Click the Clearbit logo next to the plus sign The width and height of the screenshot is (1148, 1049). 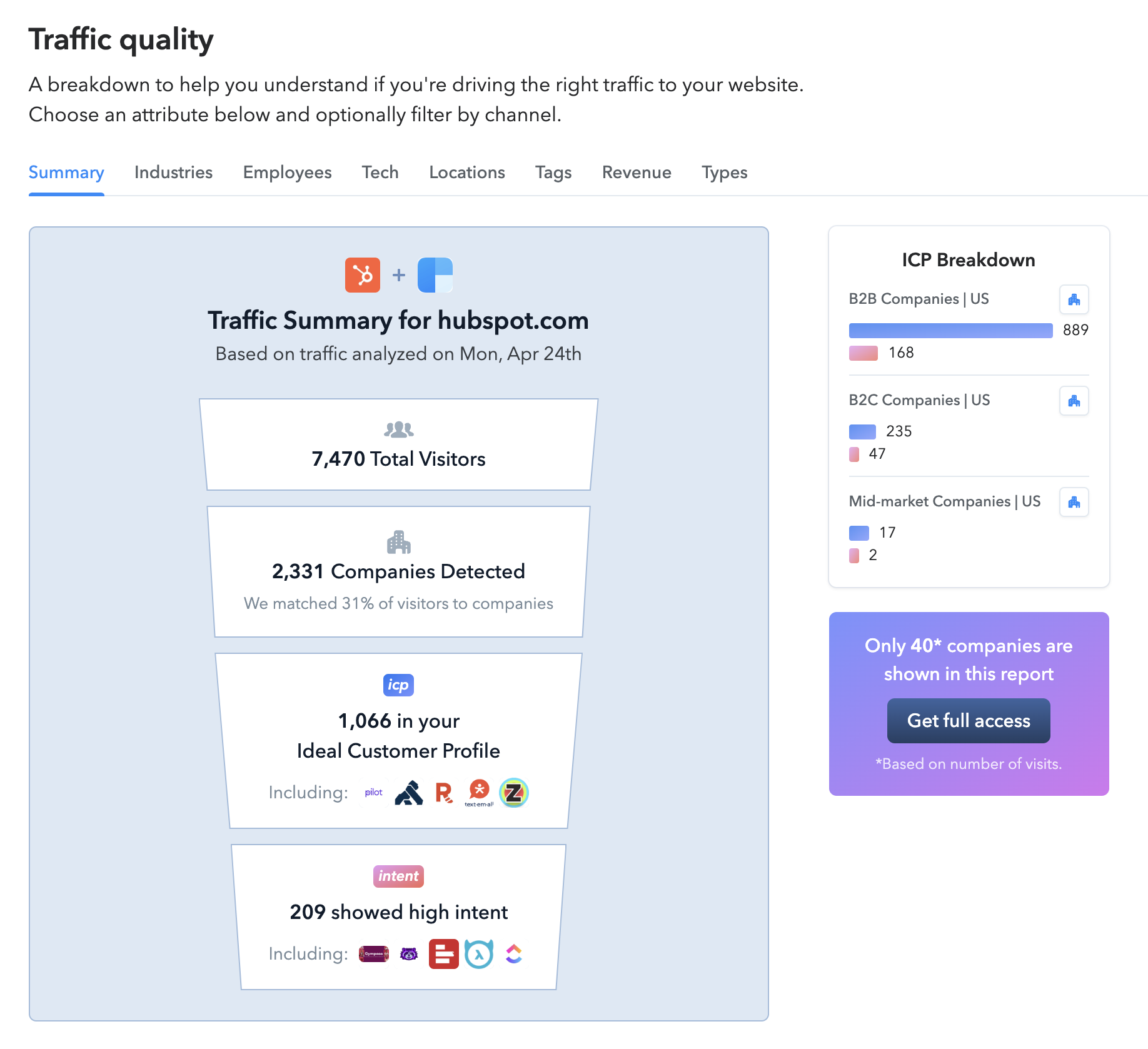434,274
